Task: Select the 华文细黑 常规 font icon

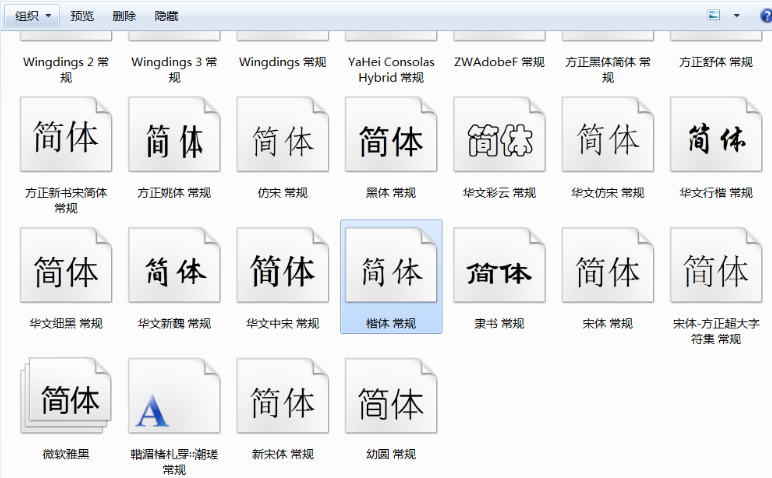Action: click(x=66, y=265)
